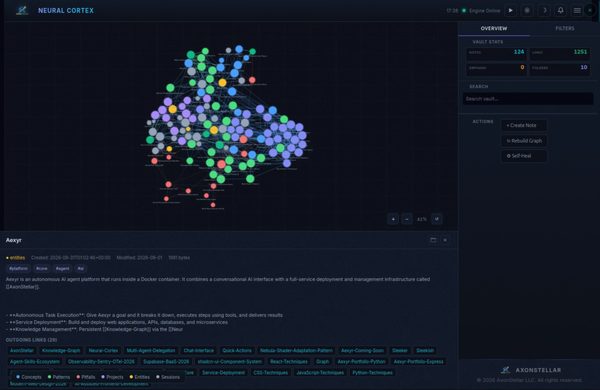The width and height of the screenshot is (600, 390).
Task: Click the #platform tag
Action: (18, 269)
